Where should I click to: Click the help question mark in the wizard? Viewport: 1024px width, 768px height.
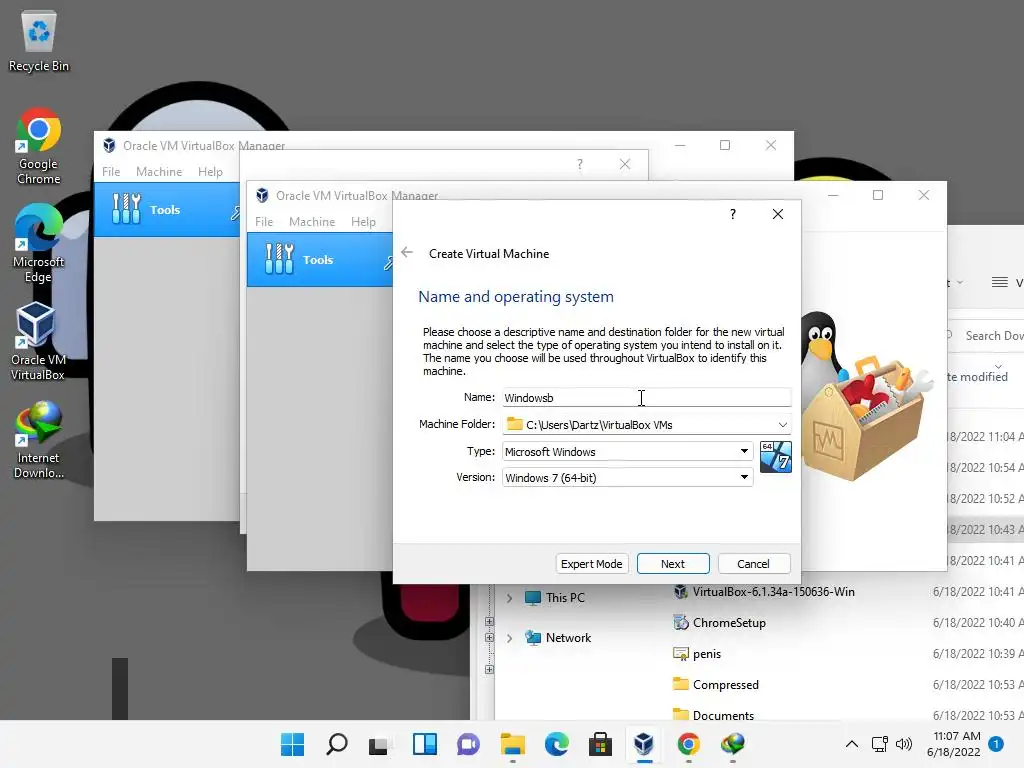click(x=733, y=214)
